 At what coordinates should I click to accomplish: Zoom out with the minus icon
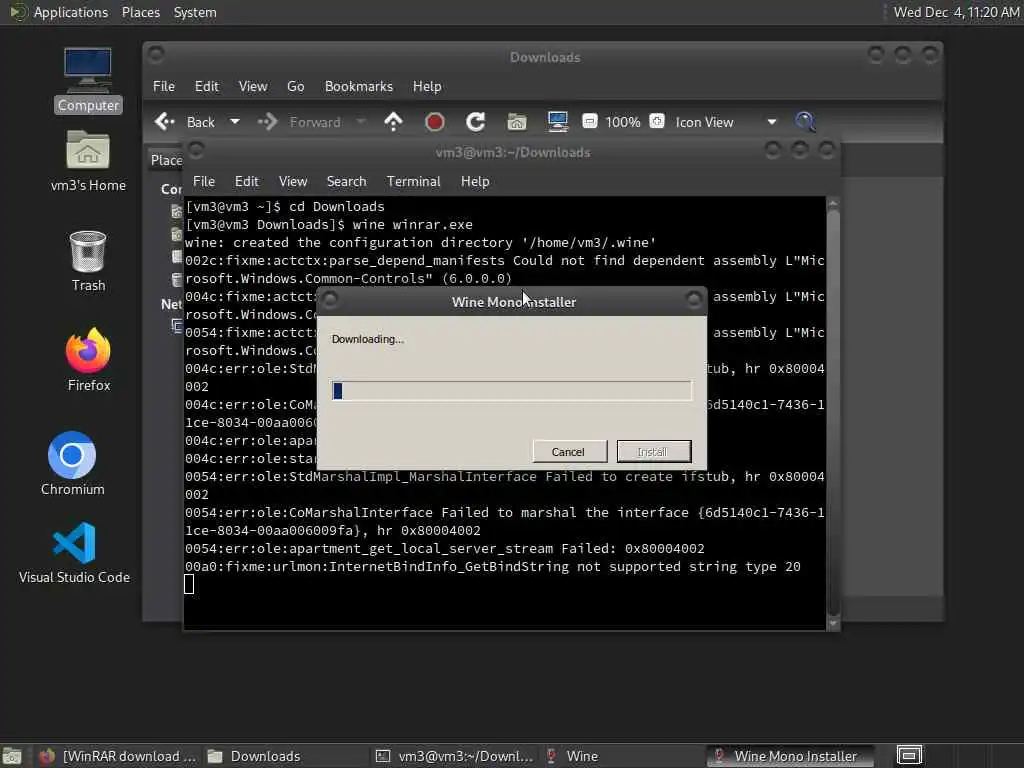[x=590, y=121]
